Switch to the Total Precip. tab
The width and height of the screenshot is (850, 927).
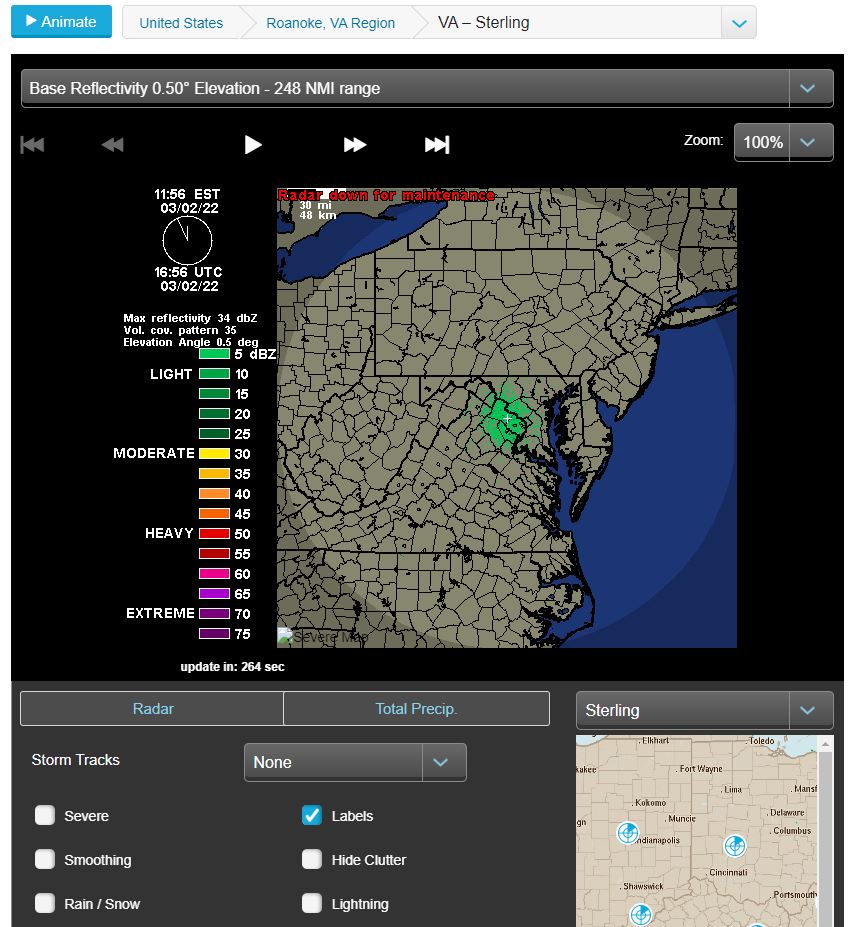(416, 708)
